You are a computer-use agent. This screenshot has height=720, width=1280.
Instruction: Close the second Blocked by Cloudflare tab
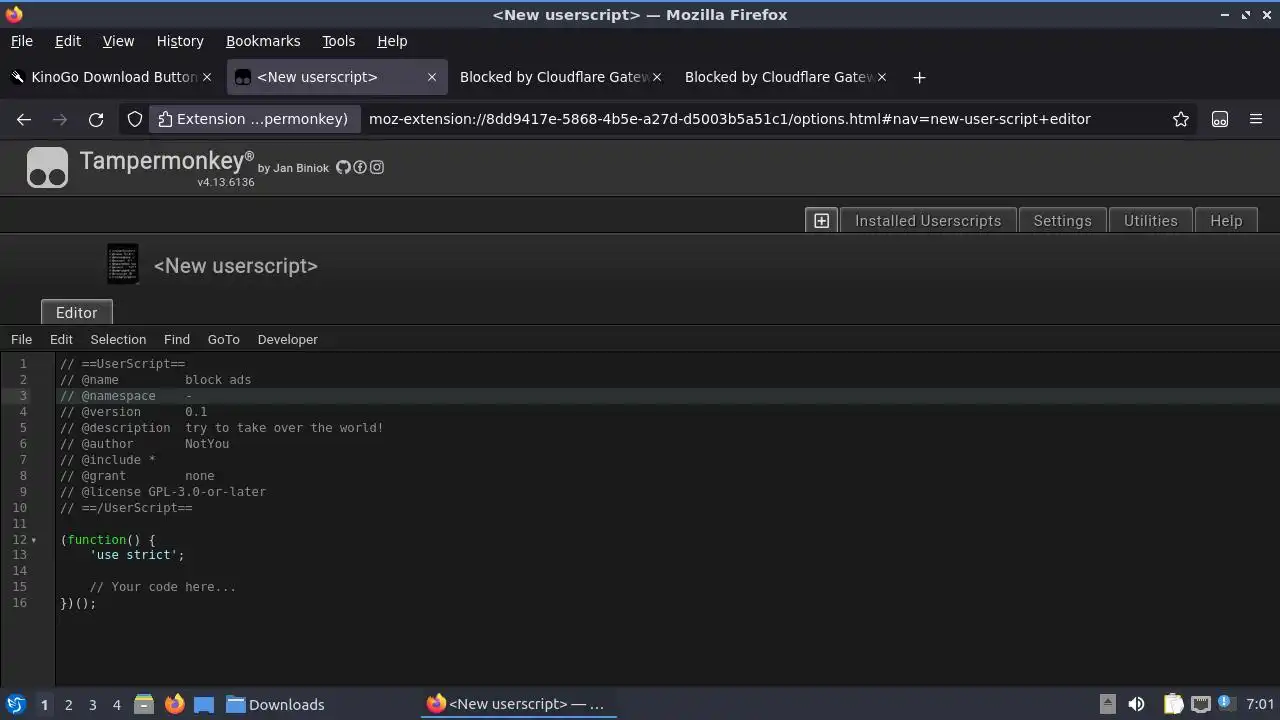(882, 77)
